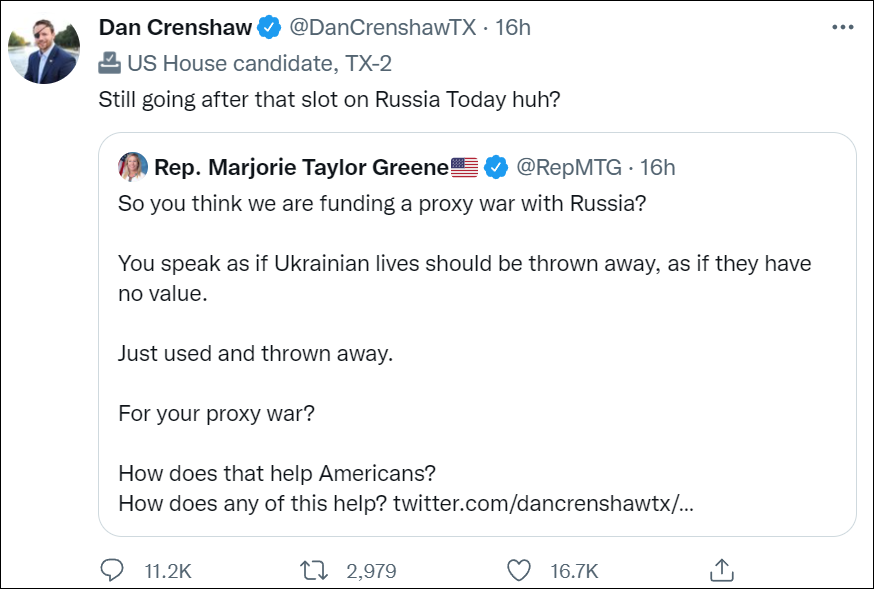Click the Rep. Marjorie Taylor Greene name
The image size is (874, 589).
[300, 167]
